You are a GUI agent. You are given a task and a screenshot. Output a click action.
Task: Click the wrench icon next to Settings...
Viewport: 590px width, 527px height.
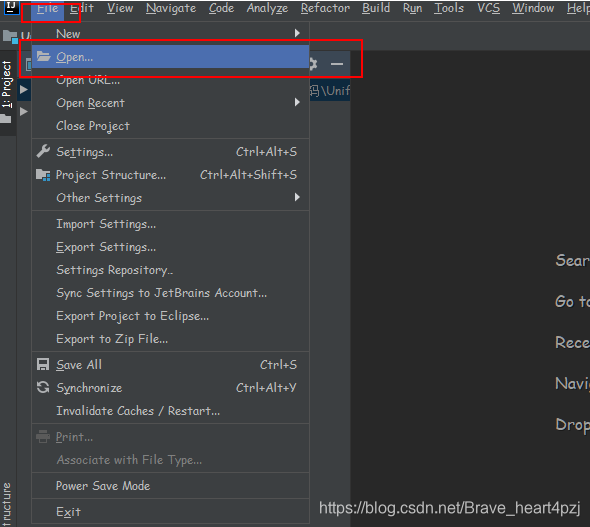(x=43, y=151)
